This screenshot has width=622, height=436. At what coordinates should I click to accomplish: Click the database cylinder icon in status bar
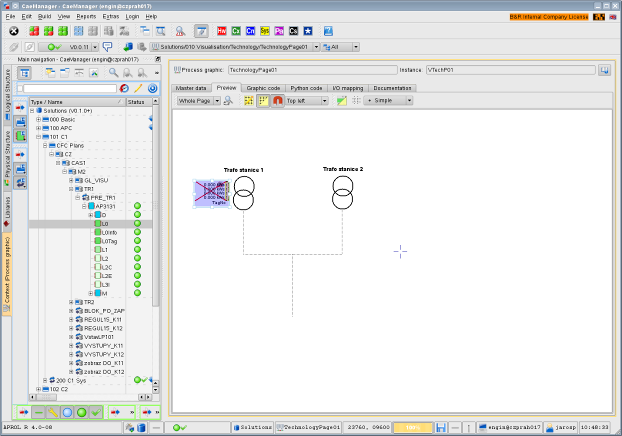pyautogui.click(x=141, y=427)
